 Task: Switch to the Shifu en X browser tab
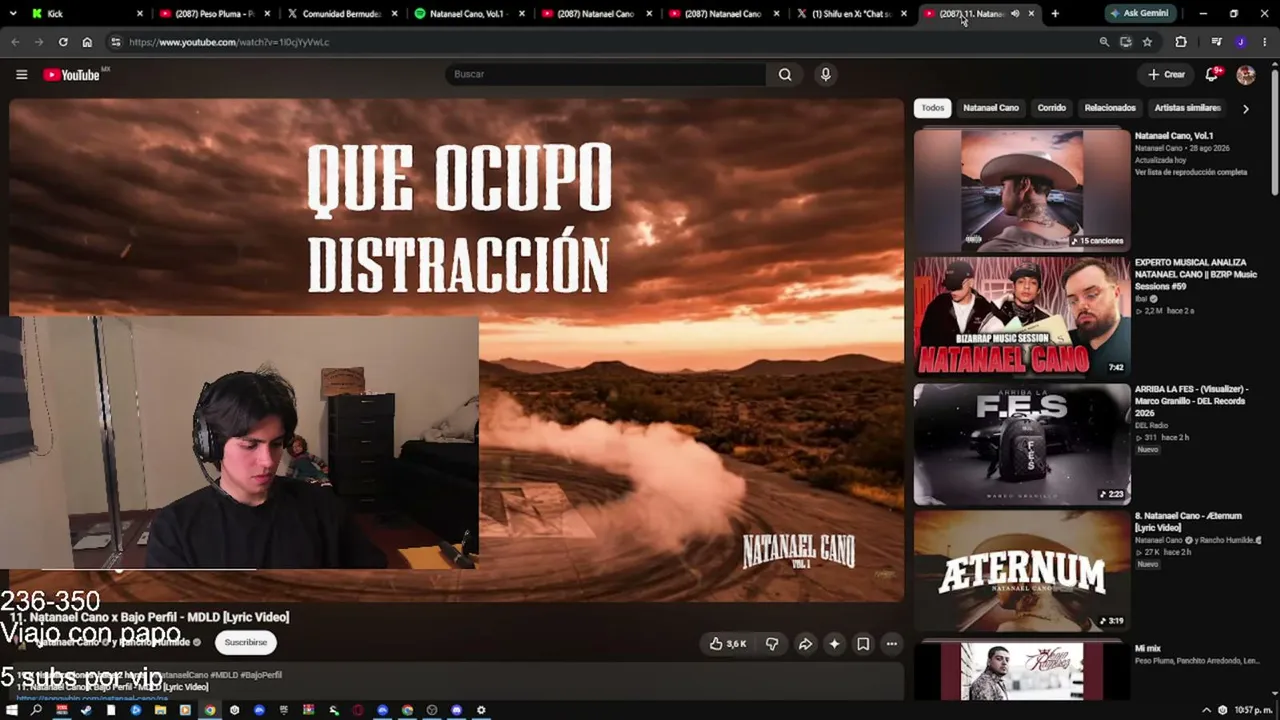tap(852, 14)
